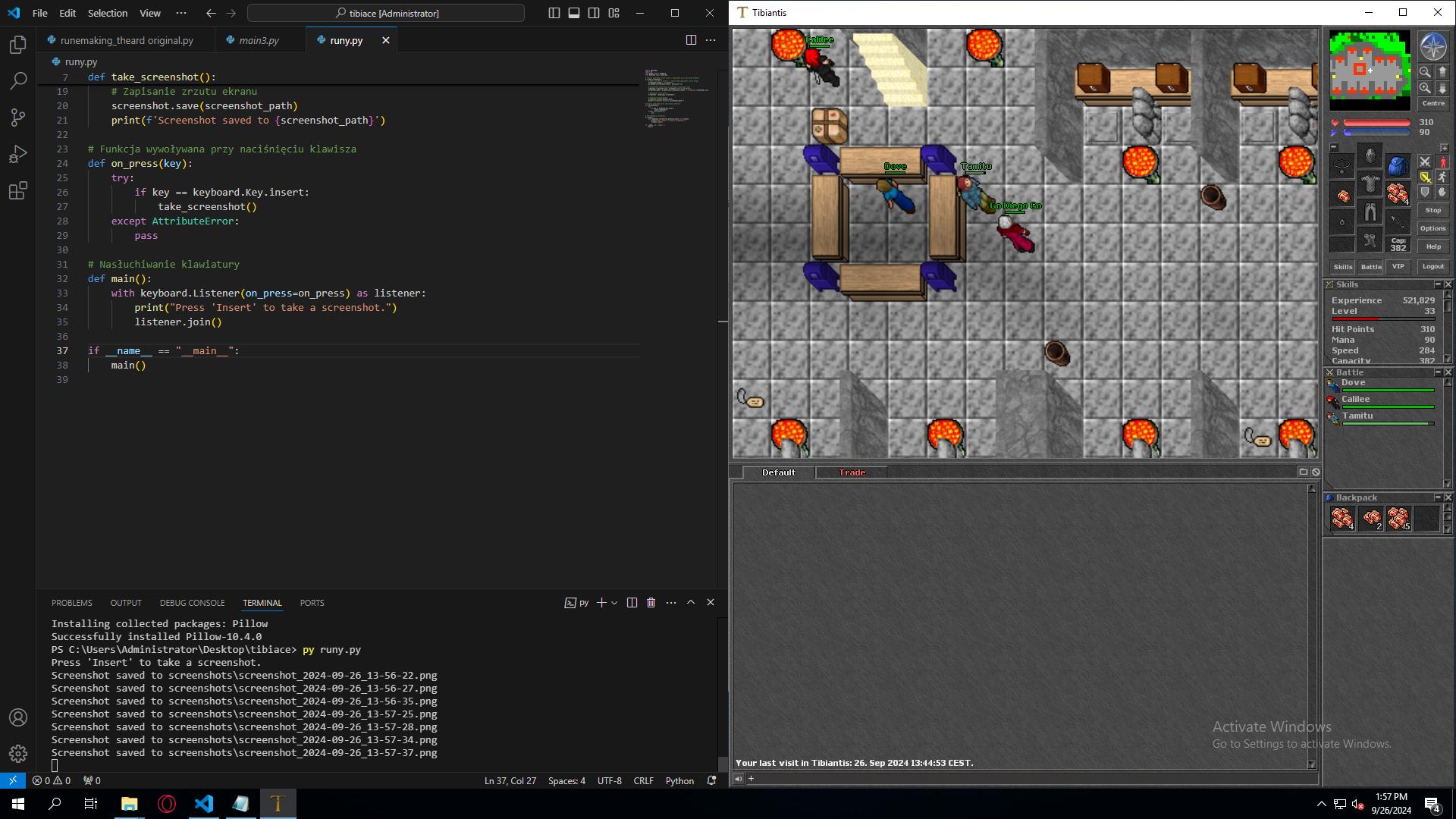Switch to runemaking_theard original.py tab

126,40
